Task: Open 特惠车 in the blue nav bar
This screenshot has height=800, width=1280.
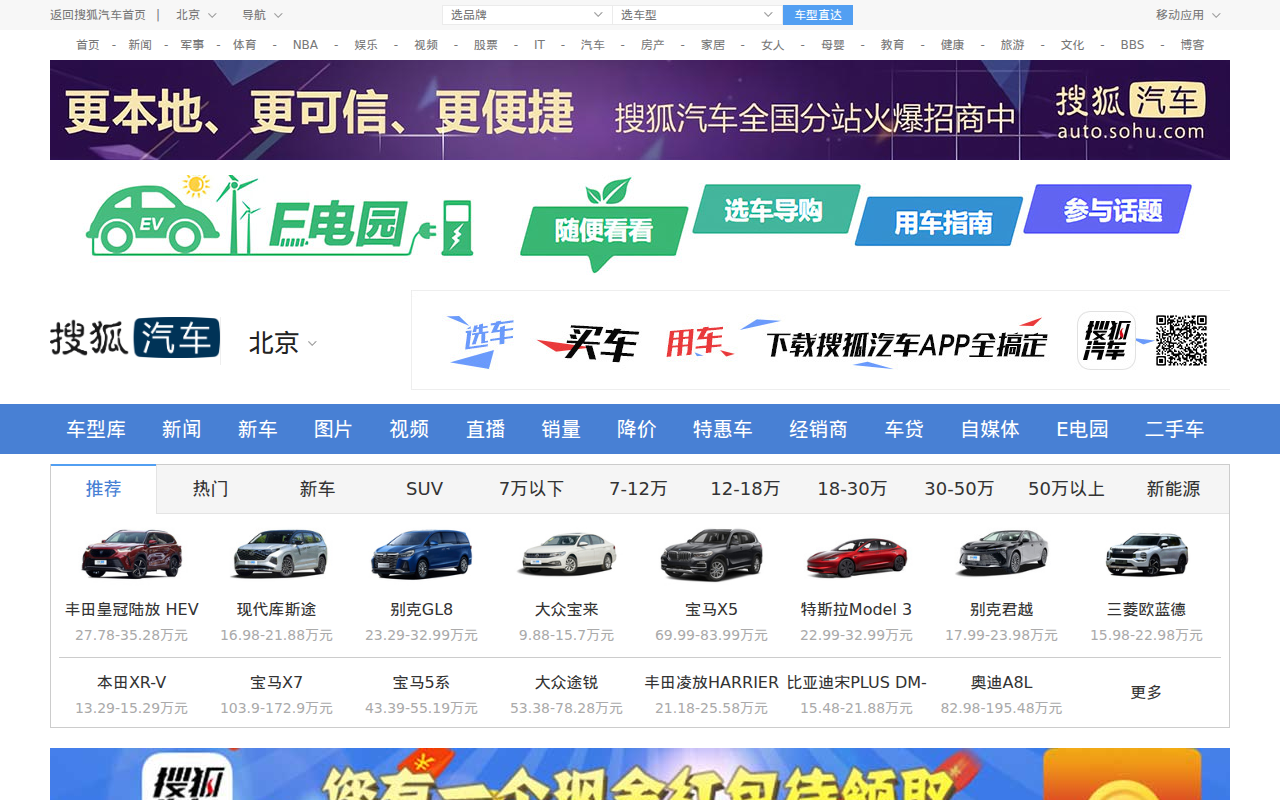Action: [723, 429]
